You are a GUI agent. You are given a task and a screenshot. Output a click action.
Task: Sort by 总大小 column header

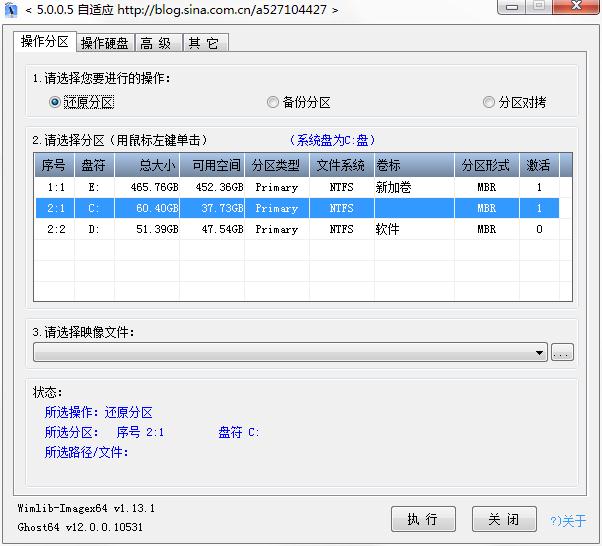coord(148,165)
